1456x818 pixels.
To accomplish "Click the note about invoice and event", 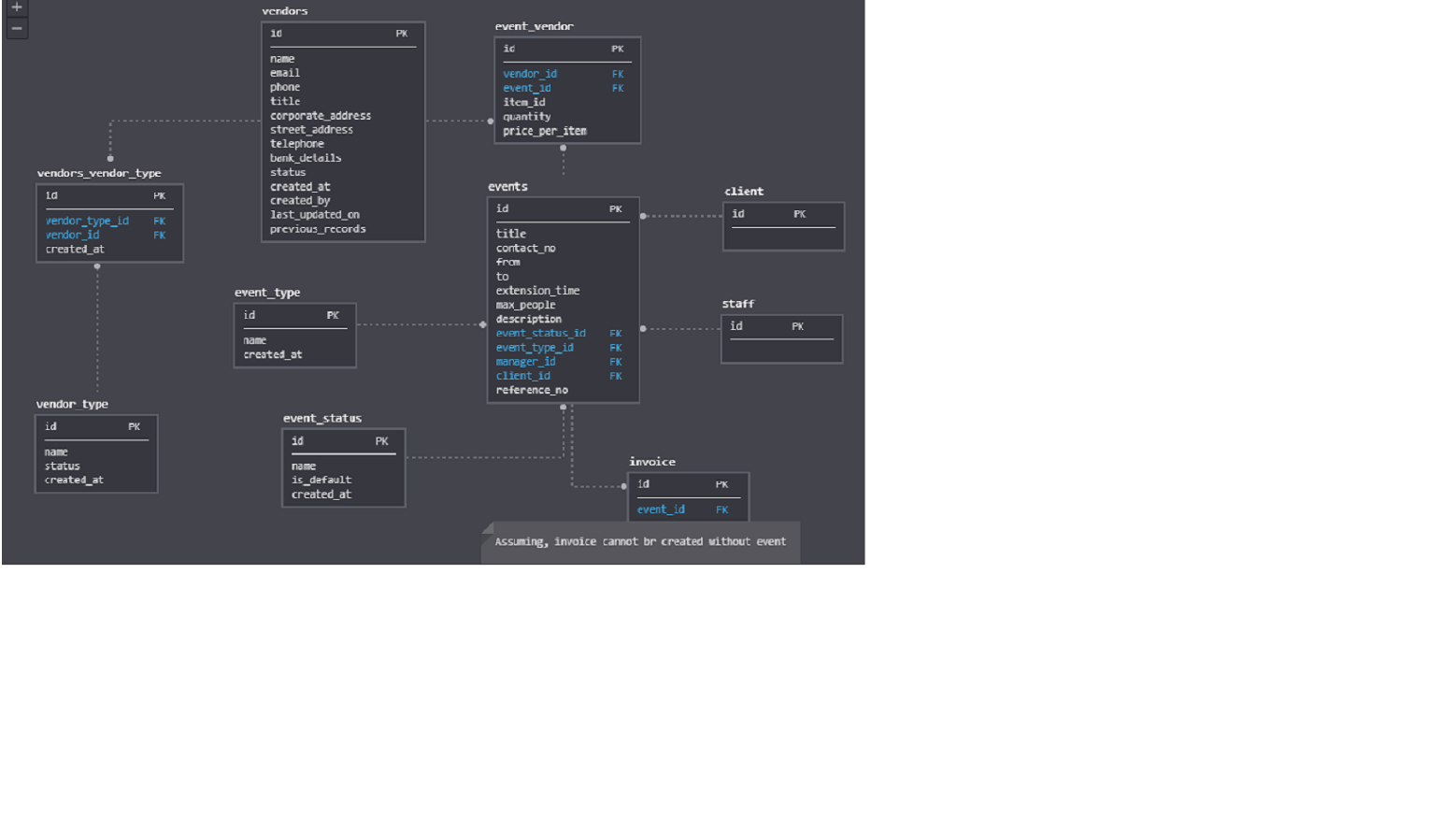I will tap(640, 542).
